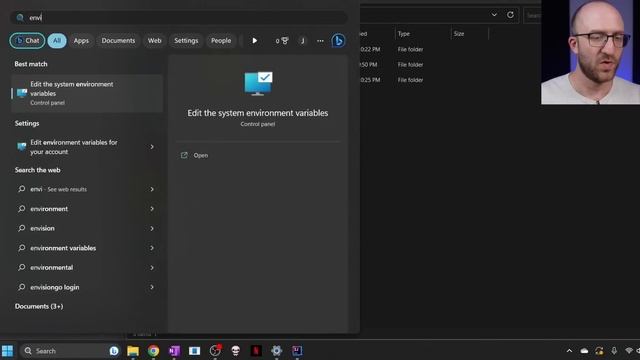The width and height of the screenshot is (640, 360).
Task: Switch to the Documents search filter
Action: point(118,40)
